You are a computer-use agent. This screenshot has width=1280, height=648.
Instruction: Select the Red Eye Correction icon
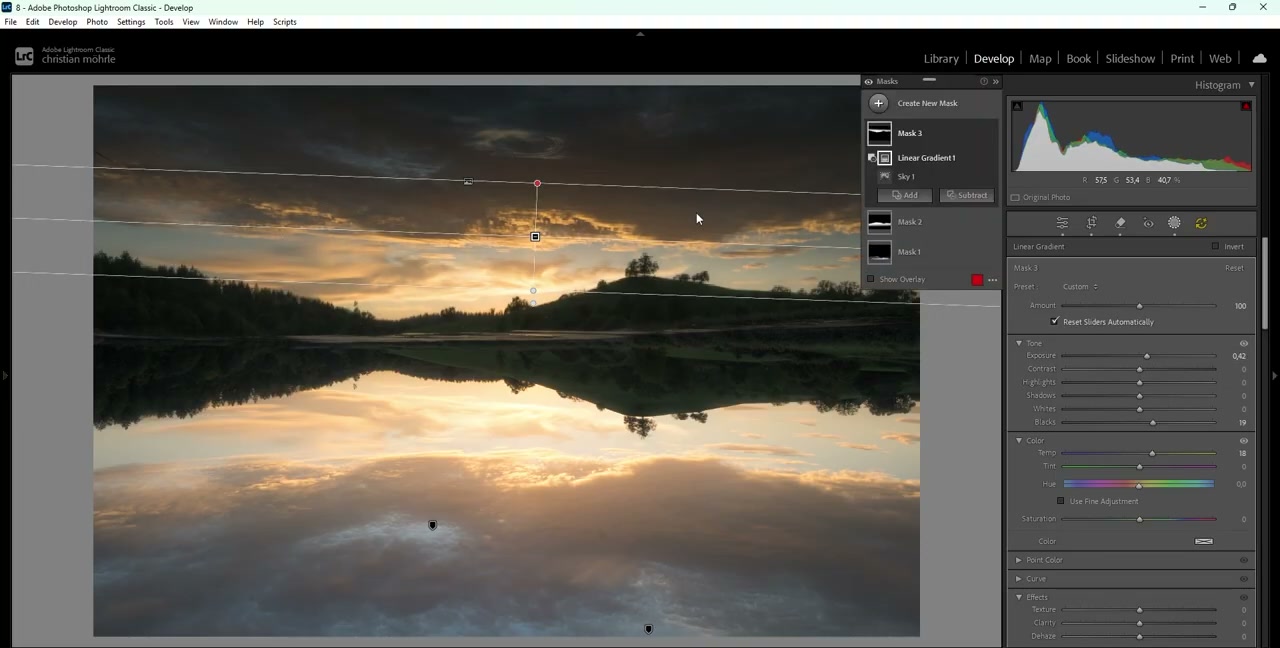(1148, 223)
